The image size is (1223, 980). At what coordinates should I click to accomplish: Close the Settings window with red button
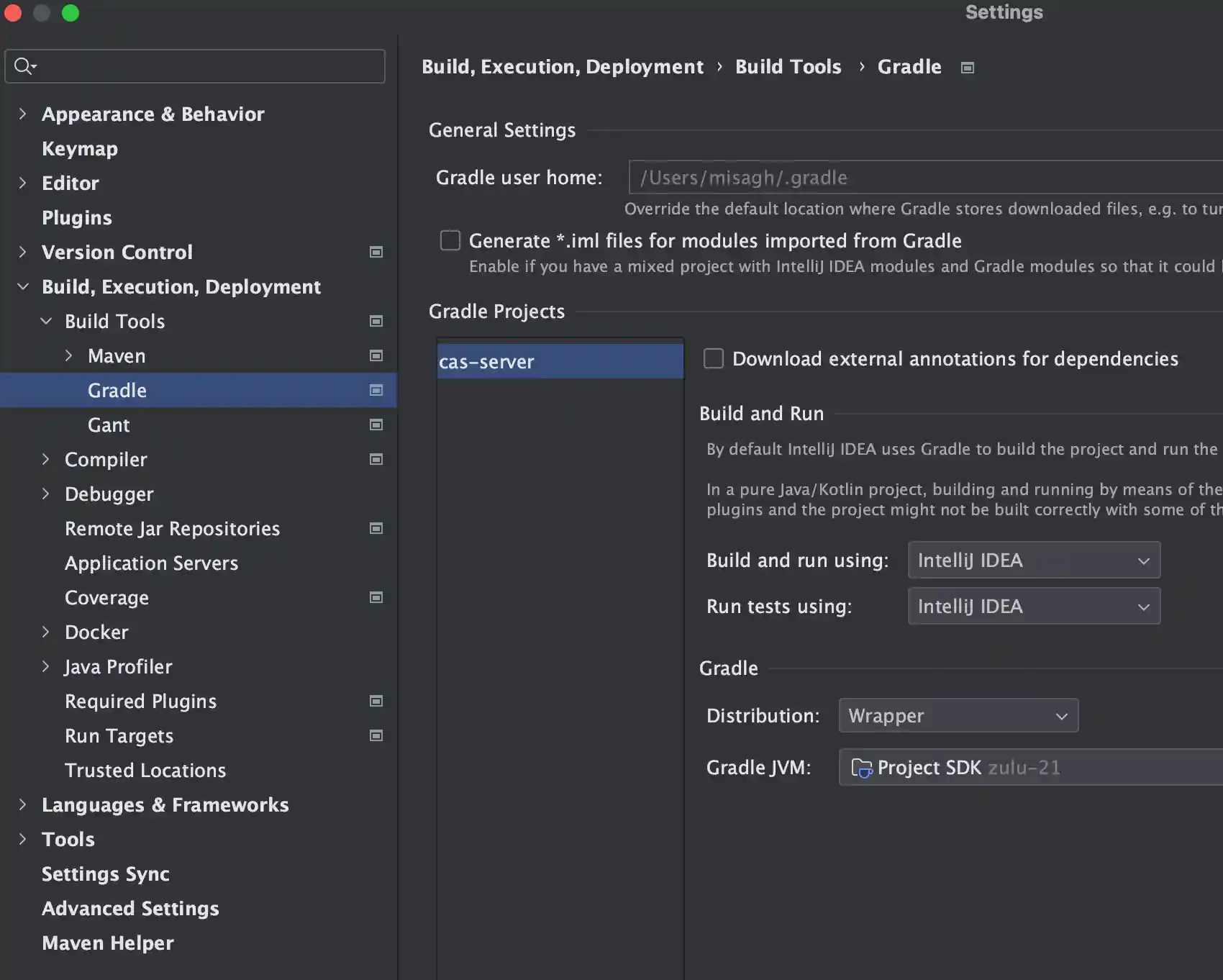pos(13,12)
